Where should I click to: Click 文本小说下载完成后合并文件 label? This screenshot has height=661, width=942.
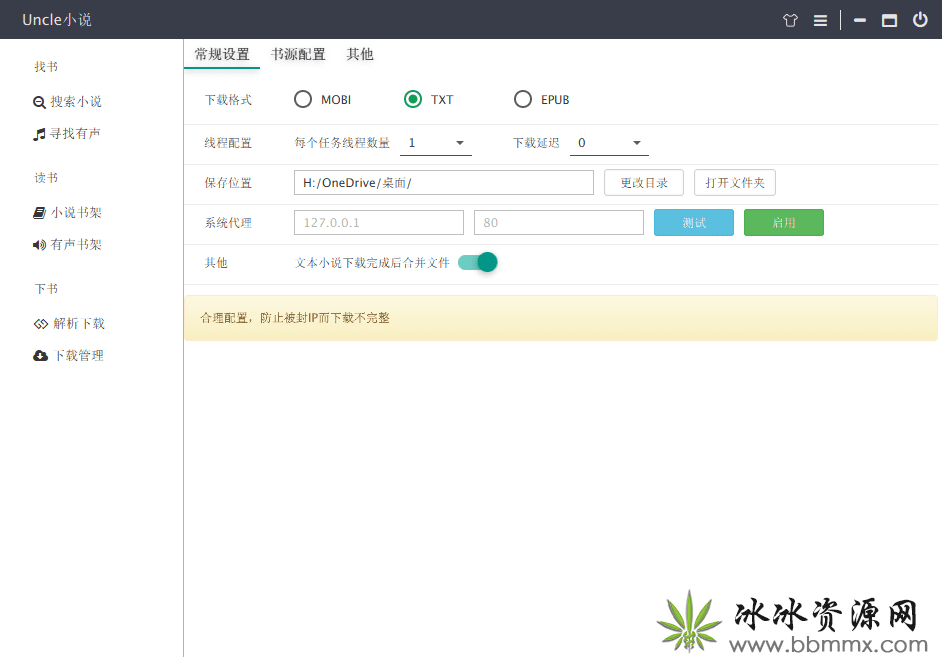point(372,263)
